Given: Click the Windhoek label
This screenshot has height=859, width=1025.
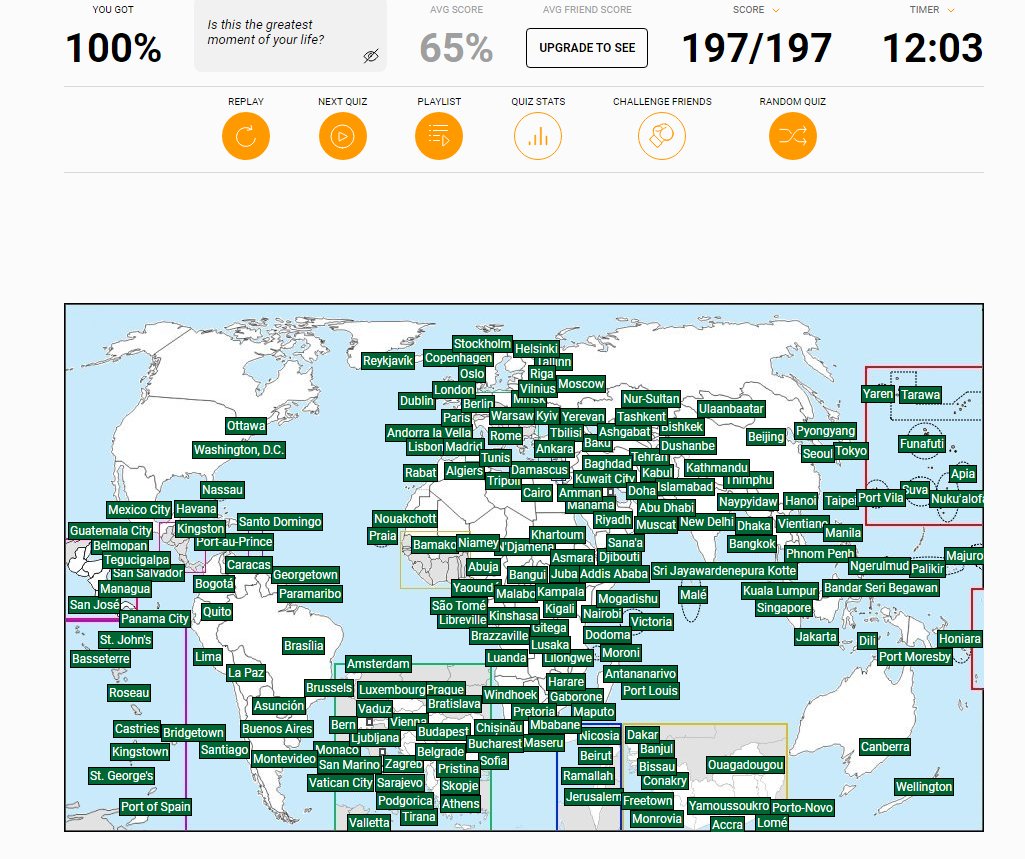Looking at the screenshot, I should point(511,695).
